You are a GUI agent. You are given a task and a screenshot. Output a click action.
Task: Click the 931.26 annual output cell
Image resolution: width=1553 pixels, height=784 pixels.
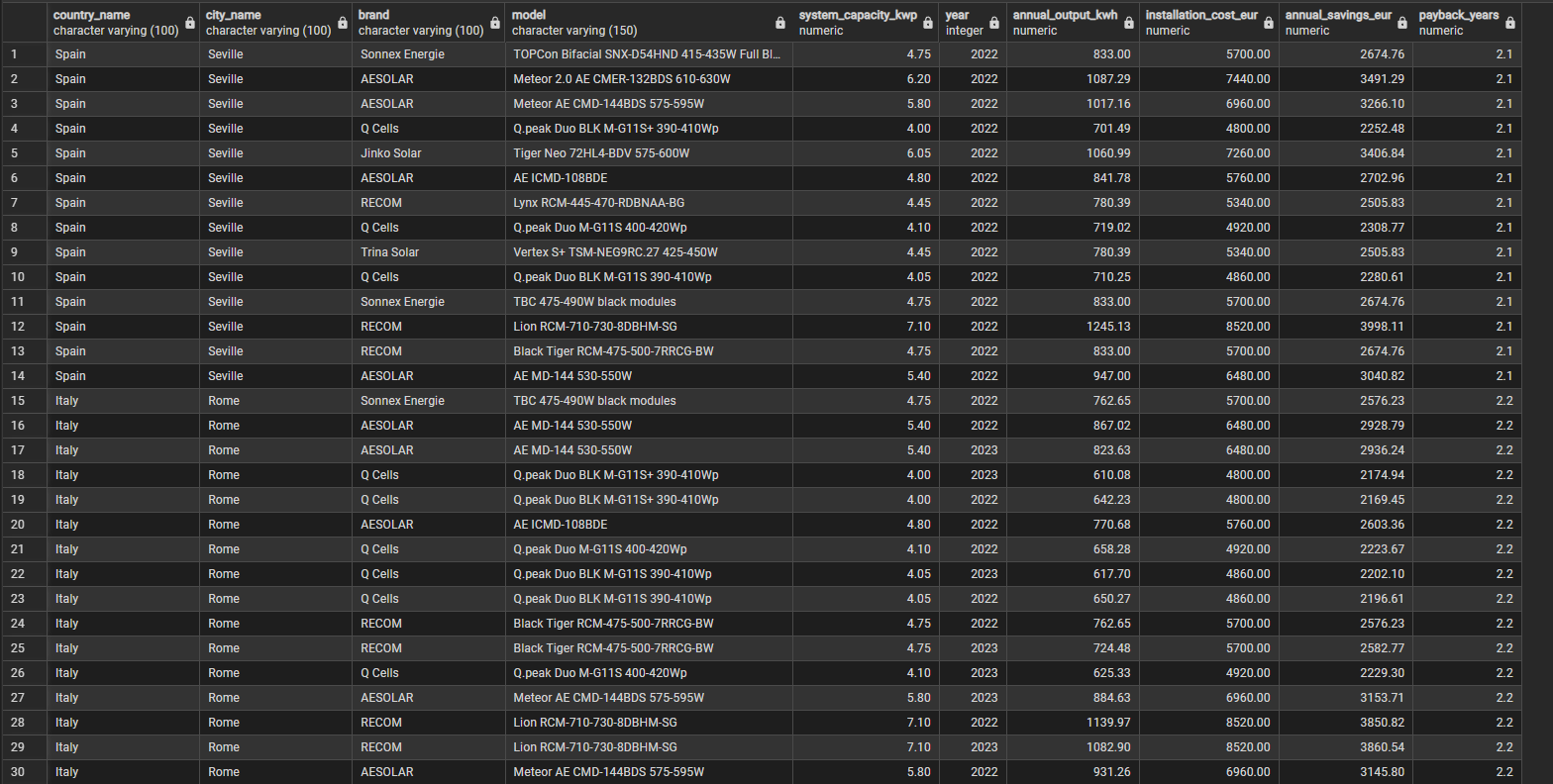click(1073, 772)
